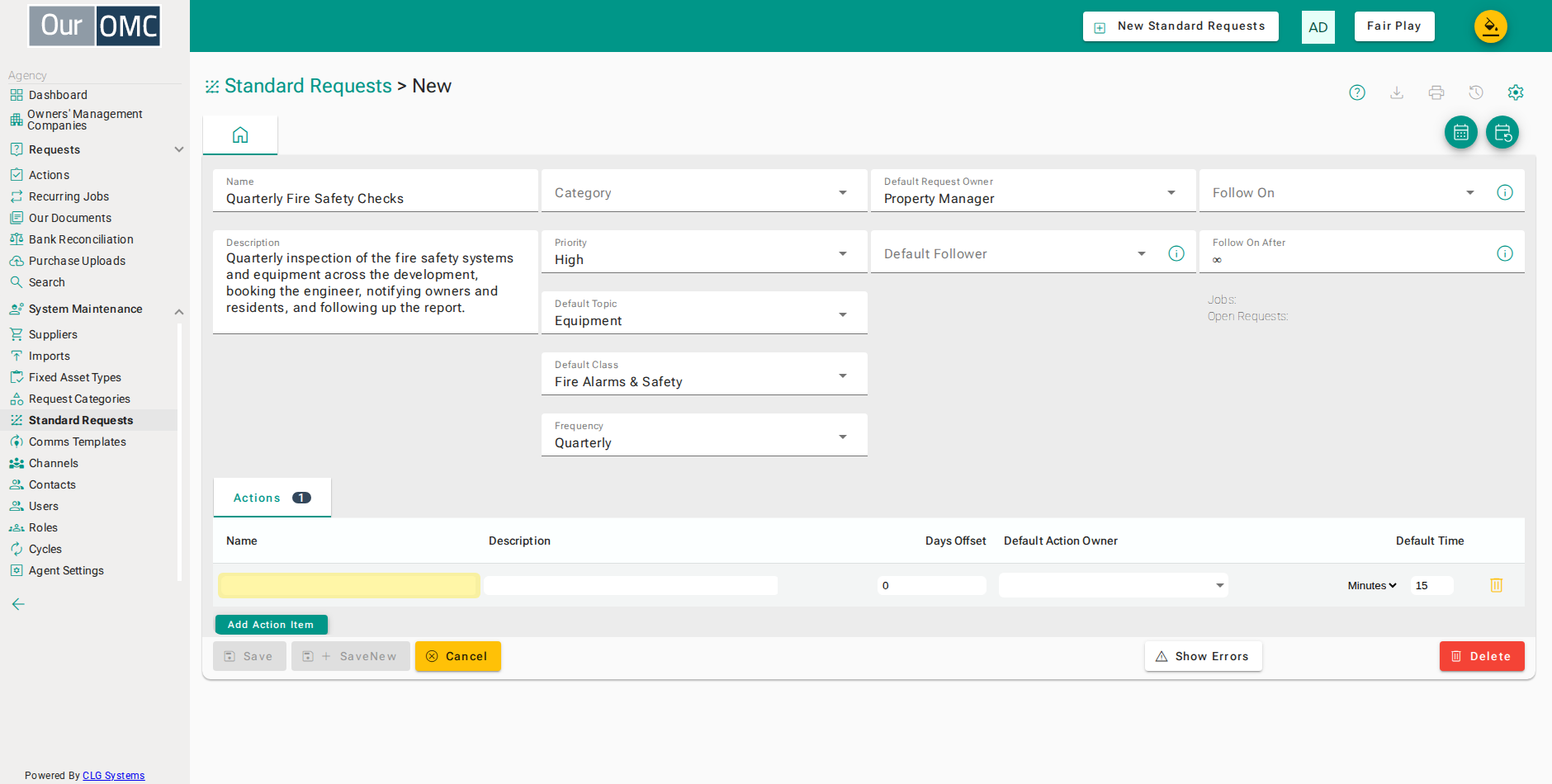This screenshot has height=784, width=1552.
Task: Click the Cancel button
Action: point(458,656)
